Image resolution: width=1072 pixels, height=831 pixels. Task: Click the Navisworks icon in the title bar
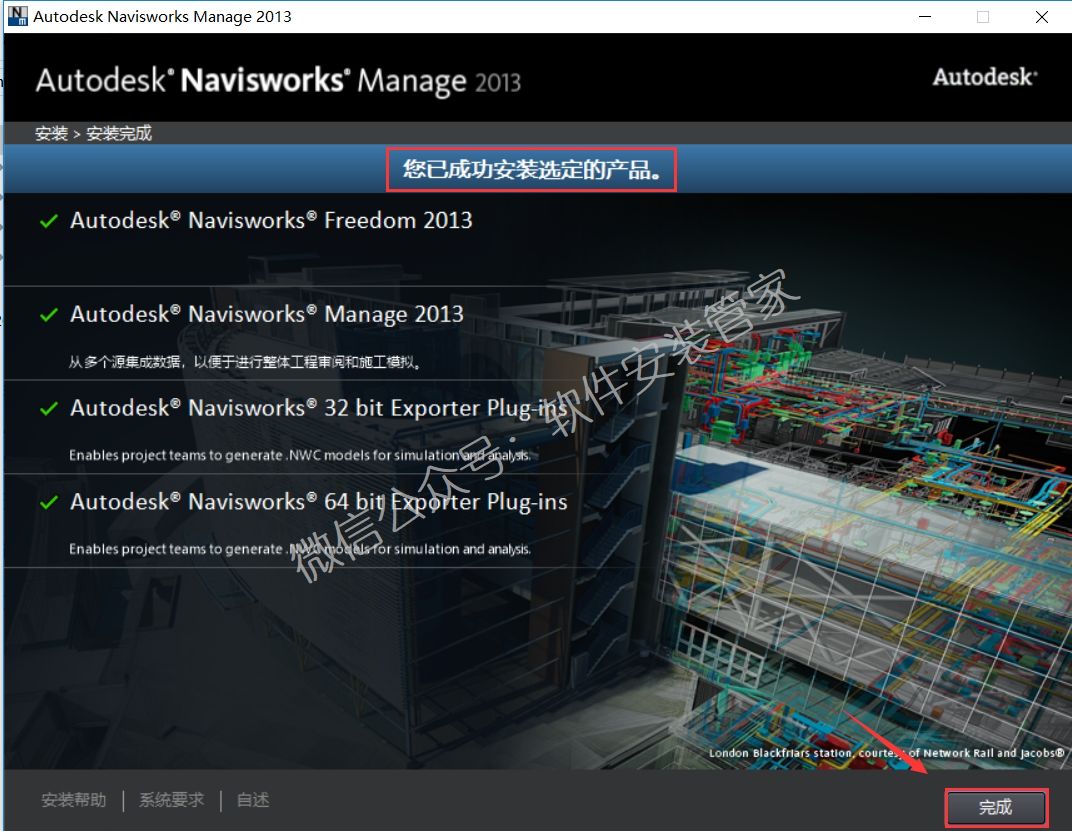pos(17,16)
